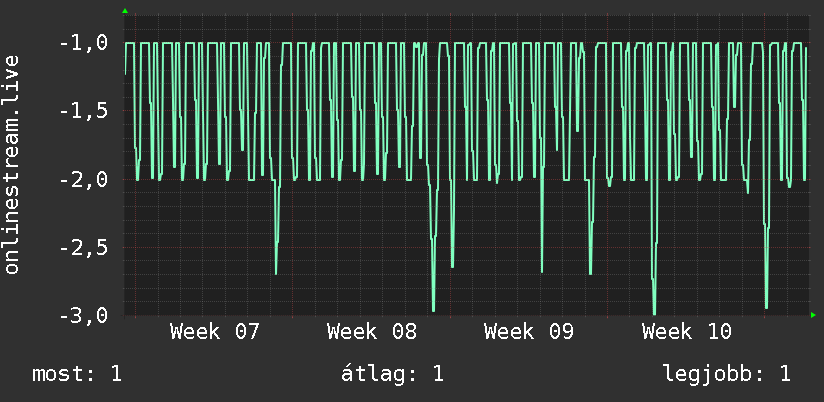This screenshot has width=824, height=402.
Task: Click the 'most: 1' statistic
Action: pos(77,374)
